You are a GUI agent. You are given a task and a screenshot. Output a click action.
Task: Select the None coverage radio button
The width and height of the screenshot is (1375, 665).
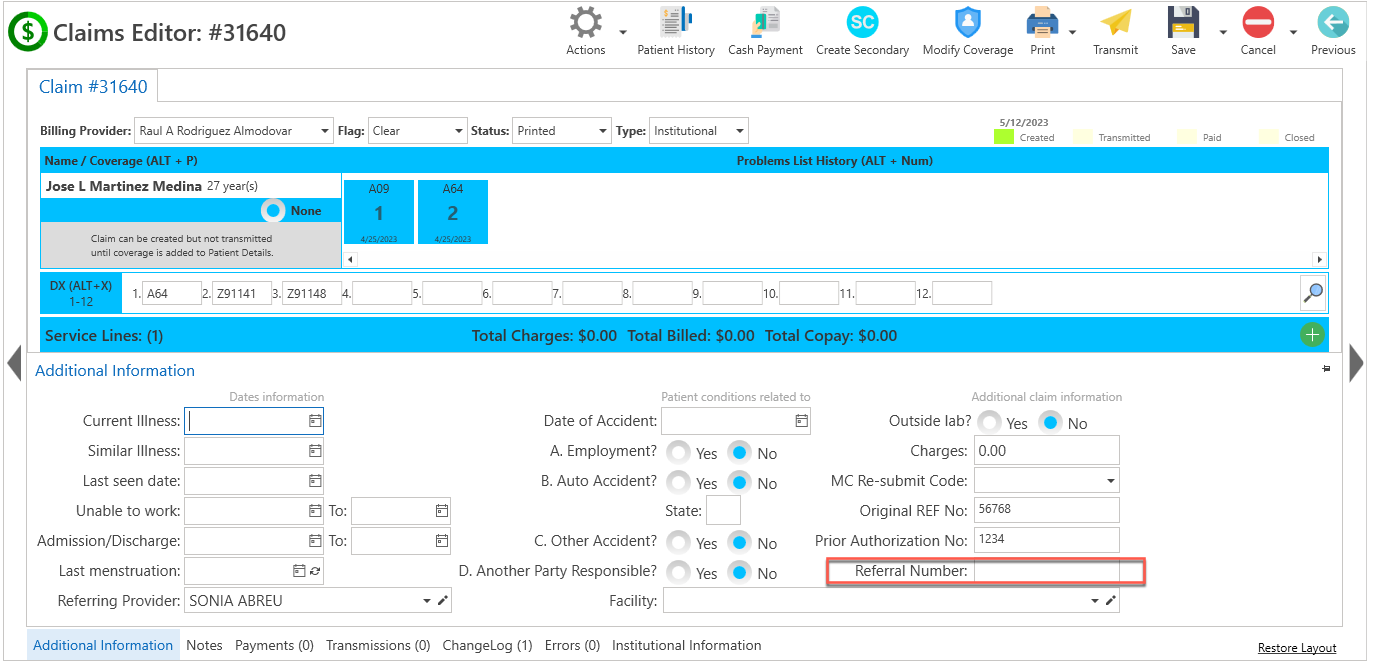[x=273, y=211]
